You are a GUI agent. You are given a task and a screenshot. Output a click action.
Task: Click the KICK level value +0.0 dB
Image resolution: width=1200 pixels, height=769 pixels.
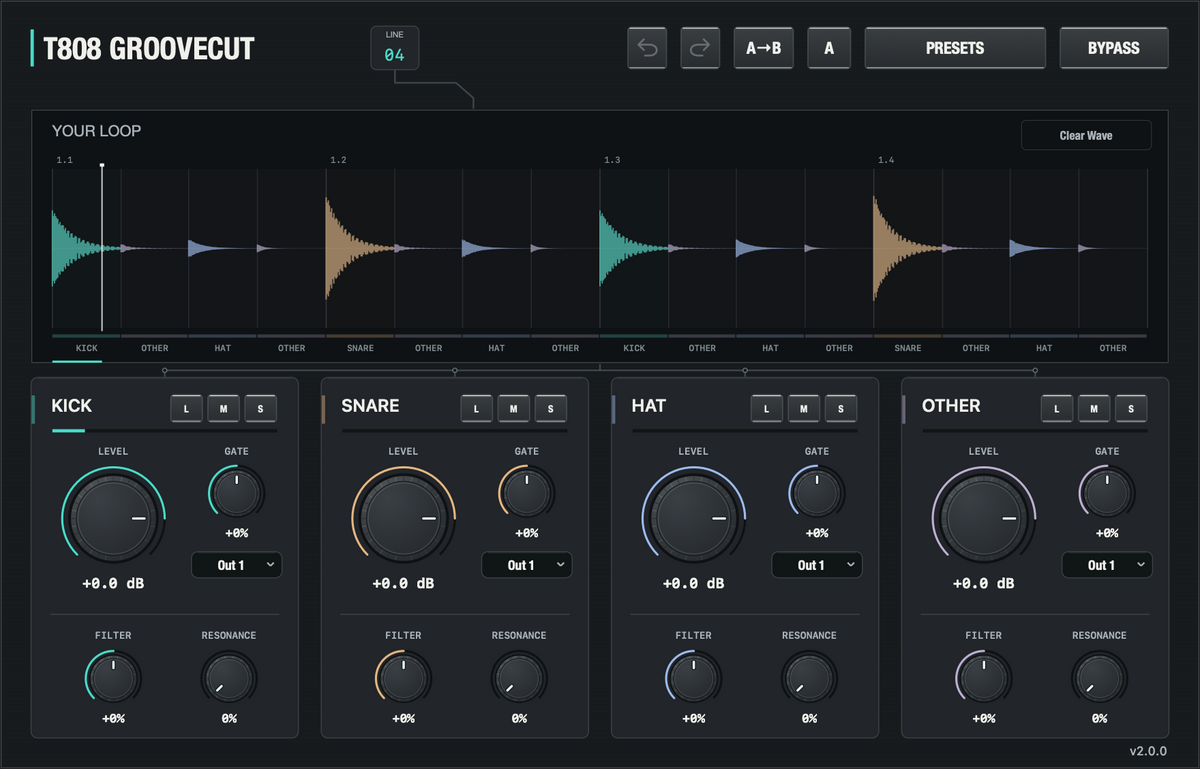tap(113, 583)
